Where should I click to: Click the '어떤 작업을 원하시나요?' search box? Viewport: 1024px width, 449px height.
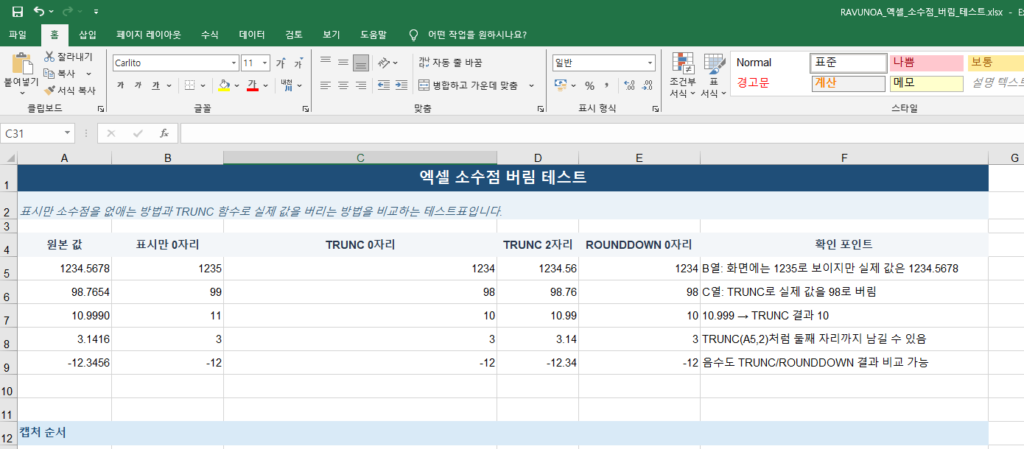click(477, 35)
